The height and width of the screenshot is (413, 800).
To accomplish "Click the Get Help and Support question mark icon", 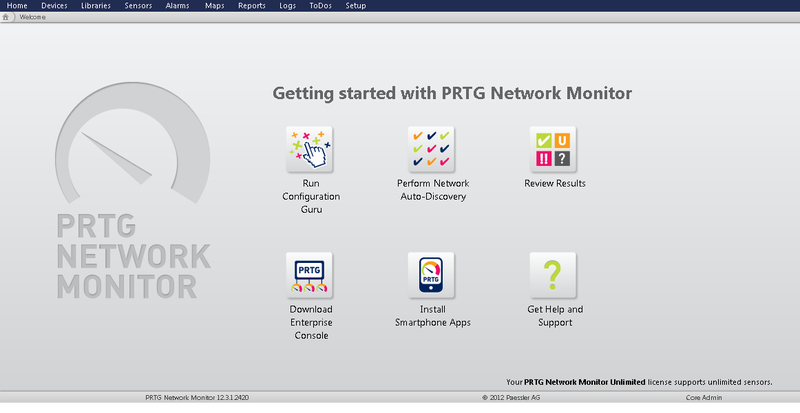I will pos(553,275).
